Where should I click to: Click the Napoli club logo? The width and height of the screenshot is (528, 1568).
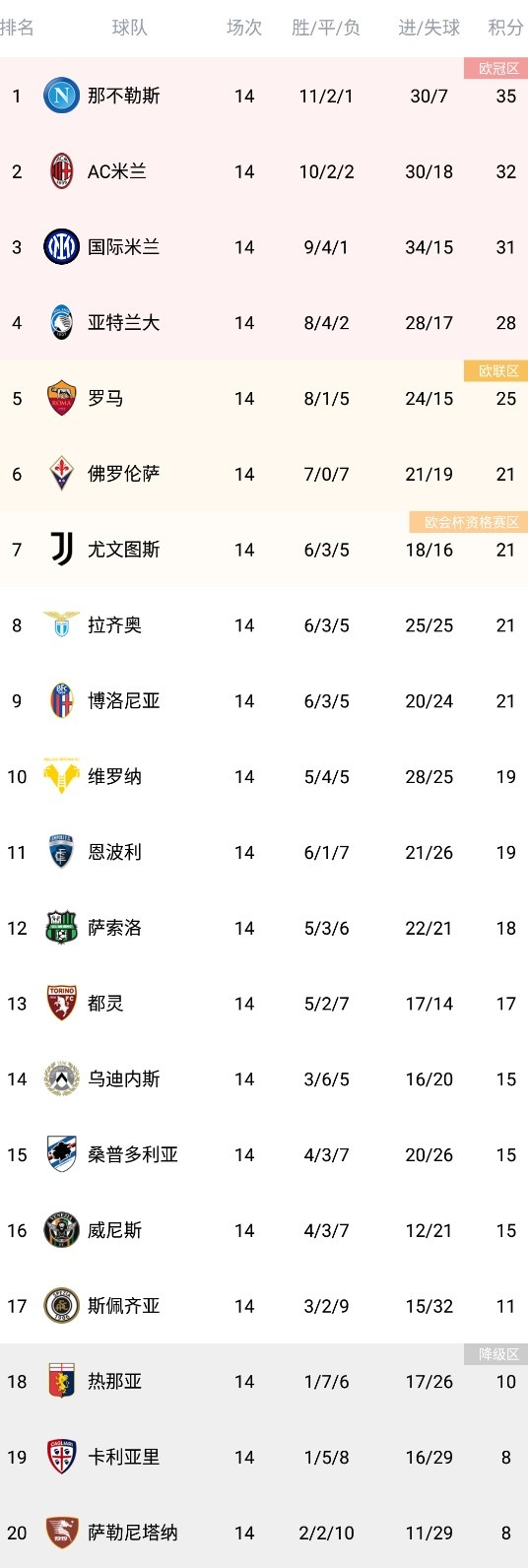(61, 96)
